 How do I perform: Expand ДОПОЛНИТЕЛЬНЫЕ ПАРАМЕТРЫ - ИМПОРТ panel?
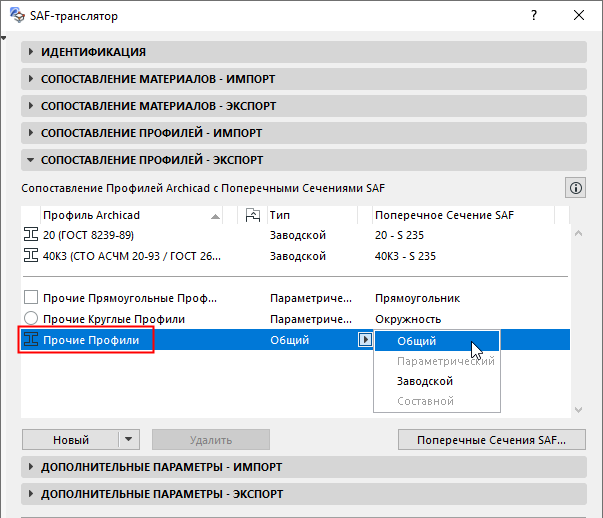304,467
